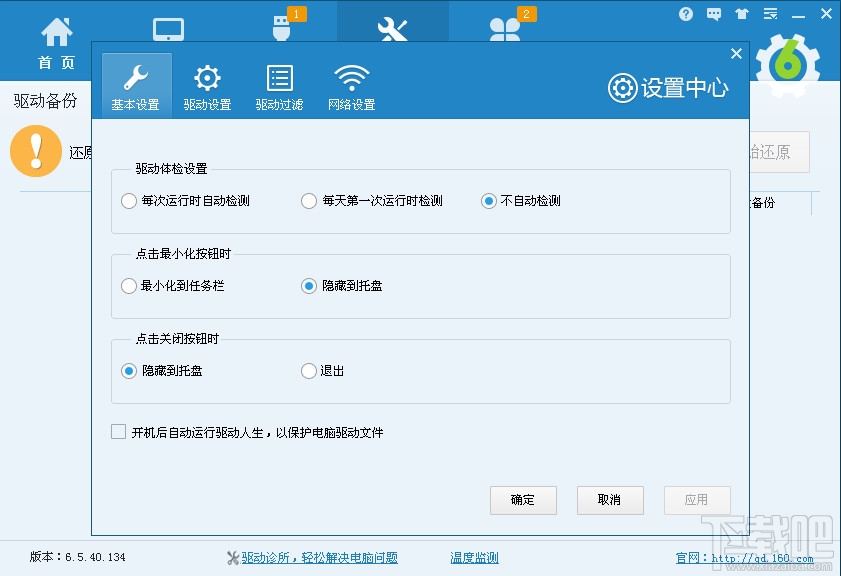Click the yellow warning exclamation icon
The width and height of the screenshot is (841, 576).
[x=36, y=152]
